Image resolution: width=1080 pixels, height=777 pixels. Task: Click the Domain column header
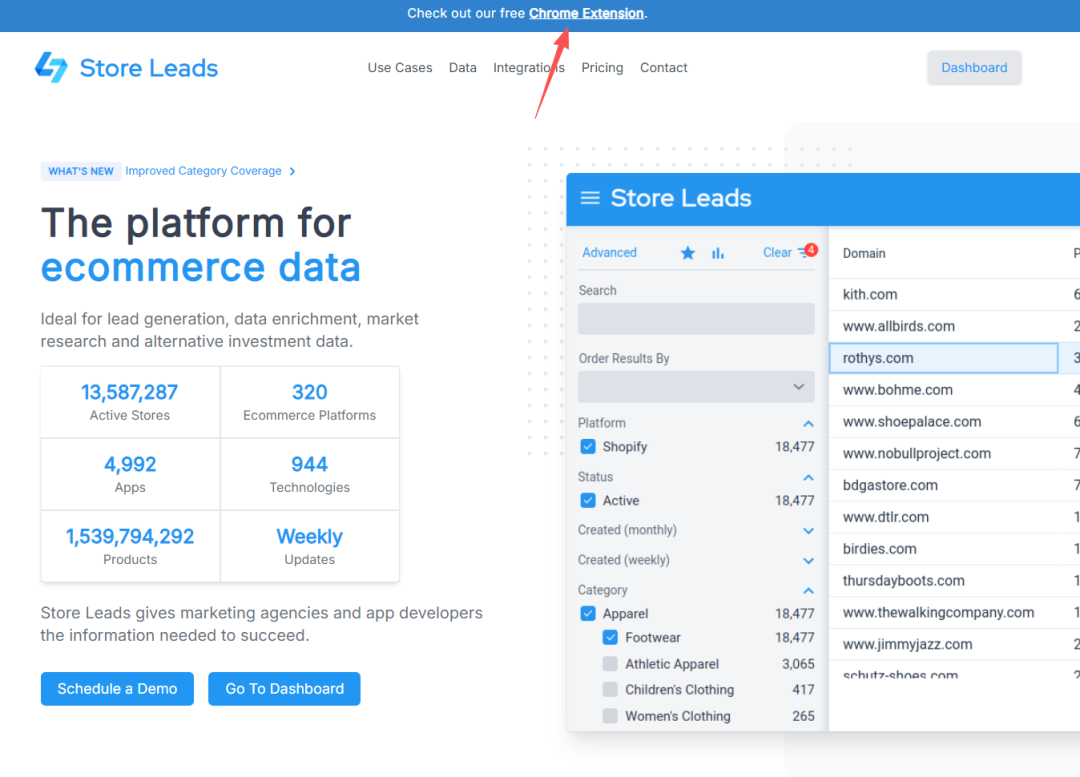point(864,253)
